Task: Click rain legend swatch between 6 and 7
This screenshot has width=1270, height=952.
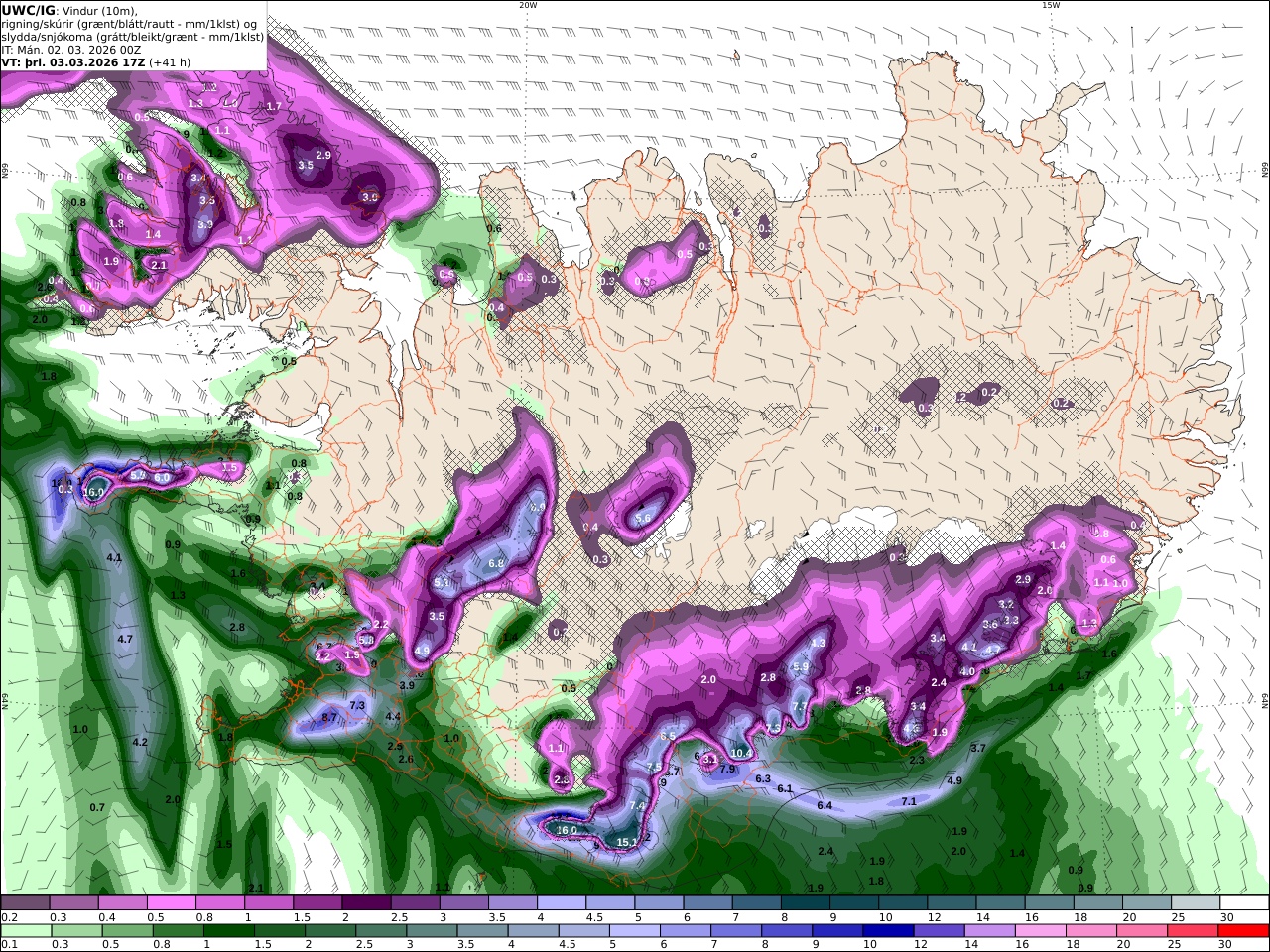Action: (684, 930)
